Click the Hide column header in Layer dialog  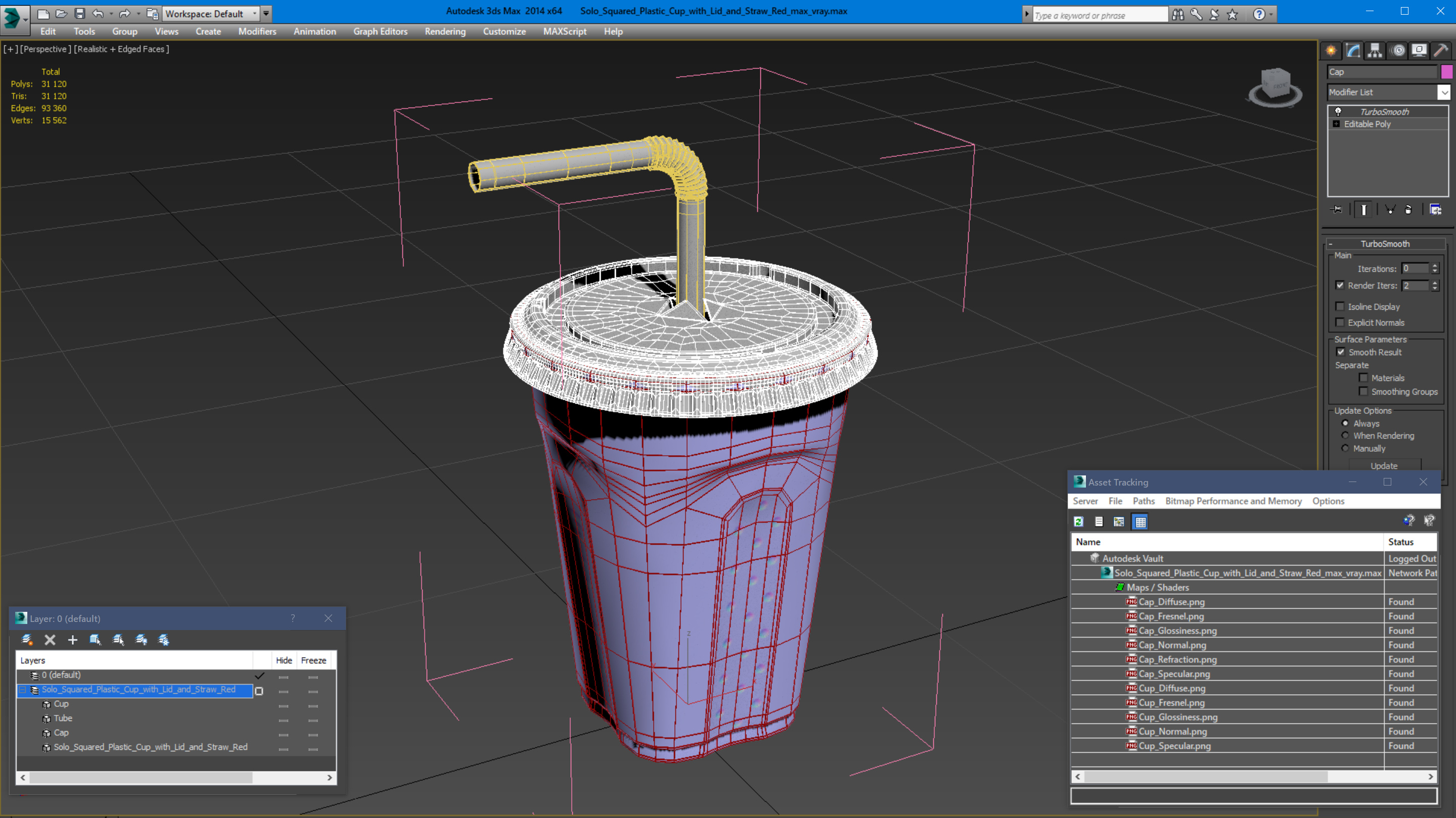click(284, 660)
